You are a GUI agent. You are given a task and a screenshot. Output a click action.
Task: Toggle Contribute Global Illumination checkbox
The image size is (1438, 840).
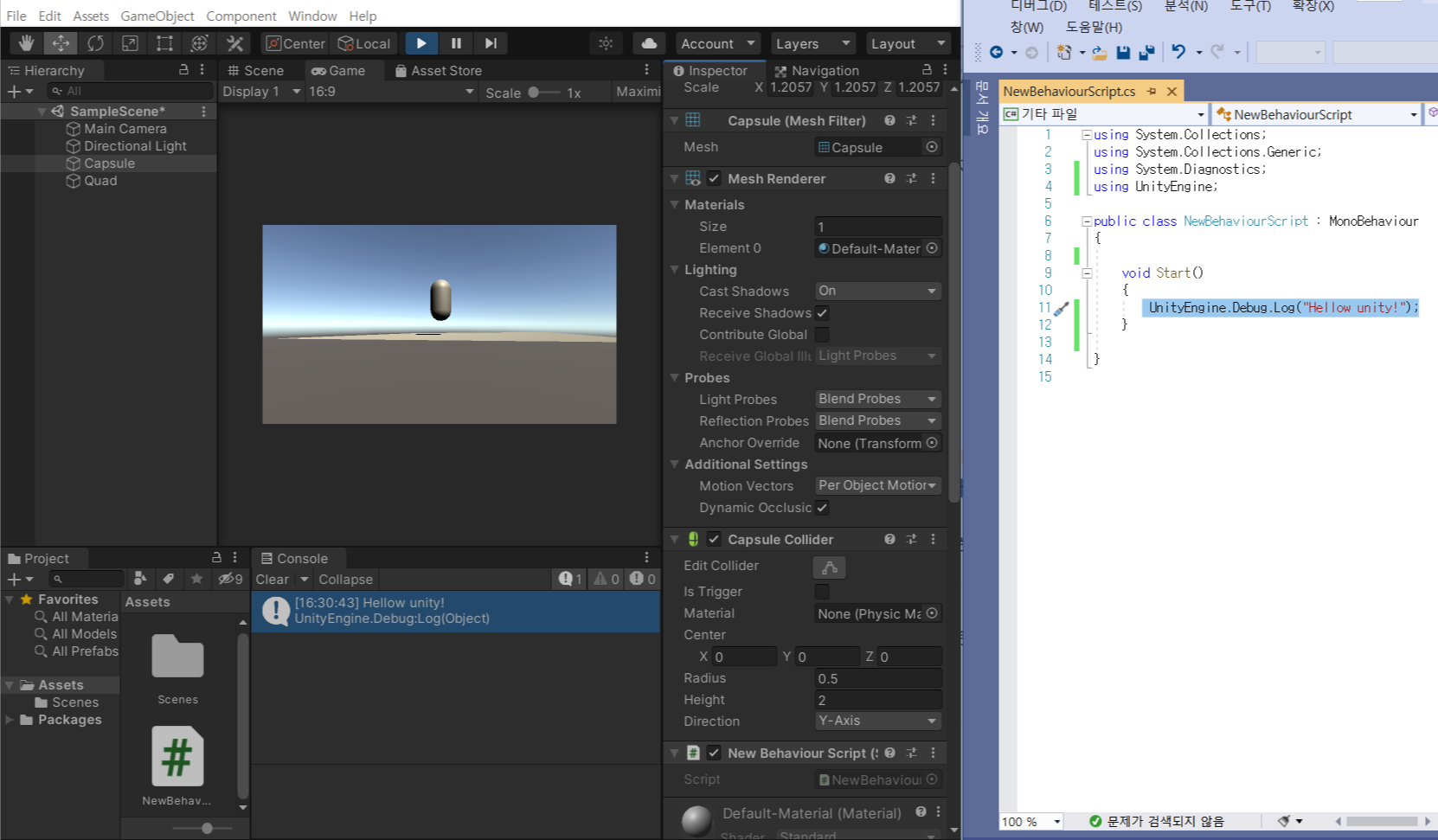tap(822, 335)
